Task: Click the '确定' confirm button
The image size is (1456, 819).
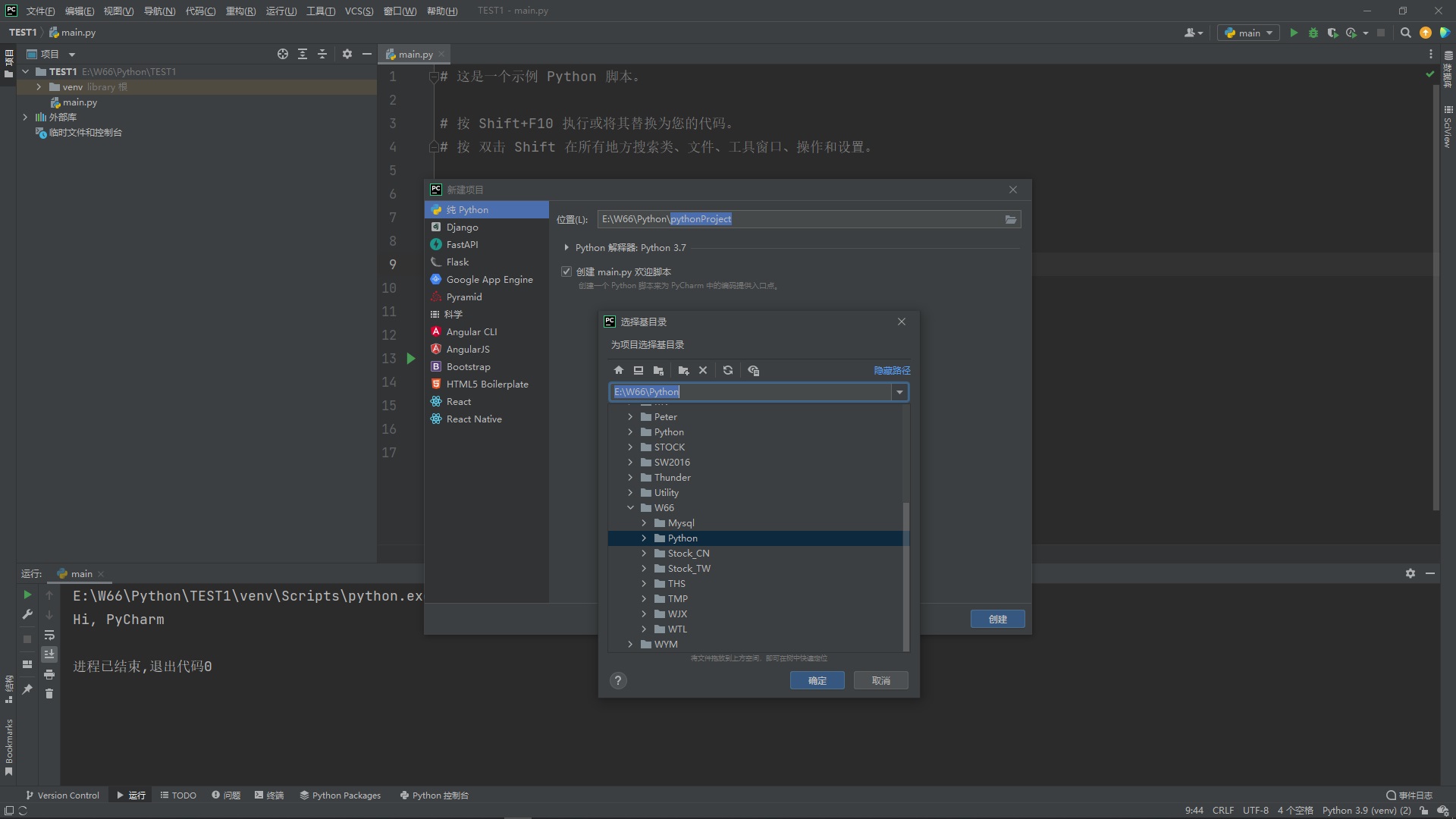Action: tap(817, 680)
